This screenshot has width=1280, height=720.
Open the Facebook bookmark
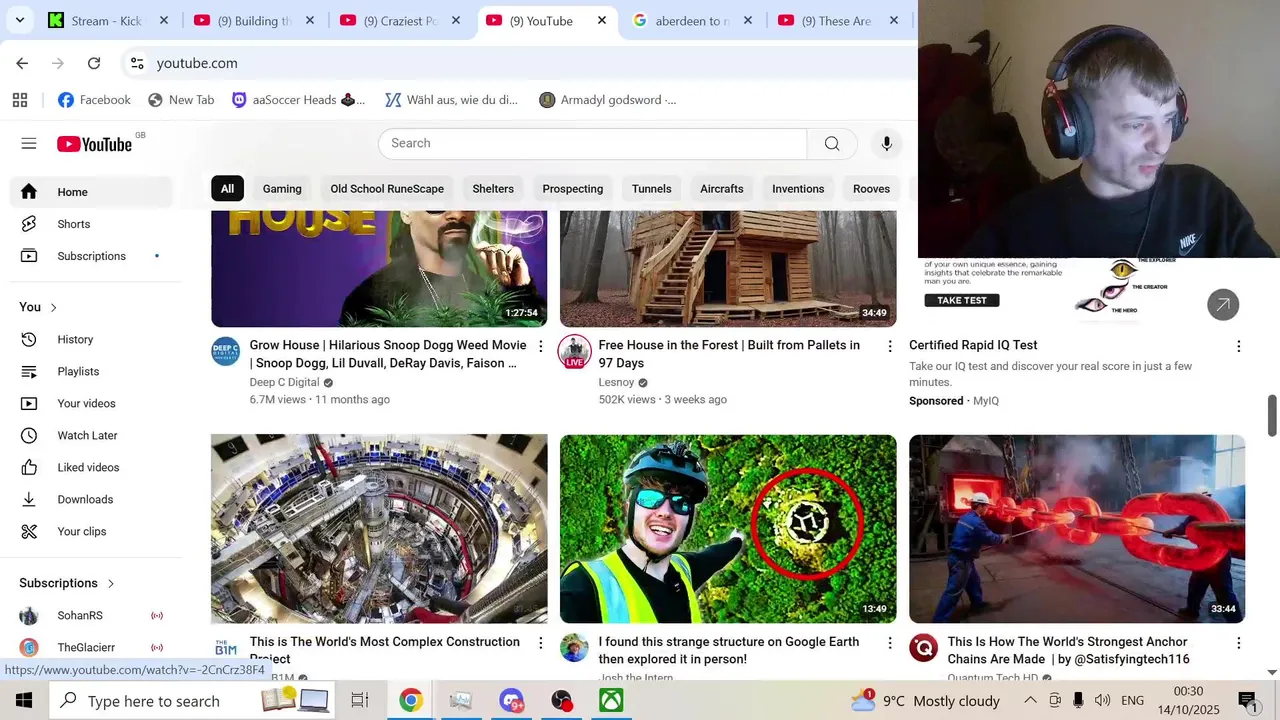point(94,100)
